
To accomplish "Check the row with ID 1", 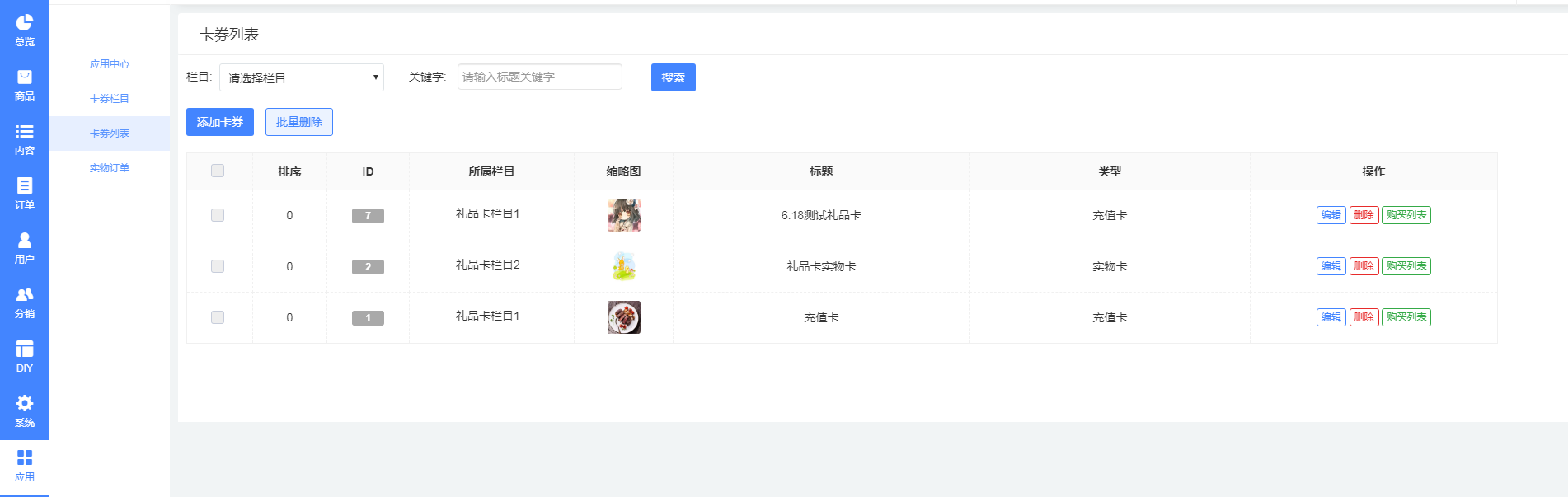I will coord(218,317).
